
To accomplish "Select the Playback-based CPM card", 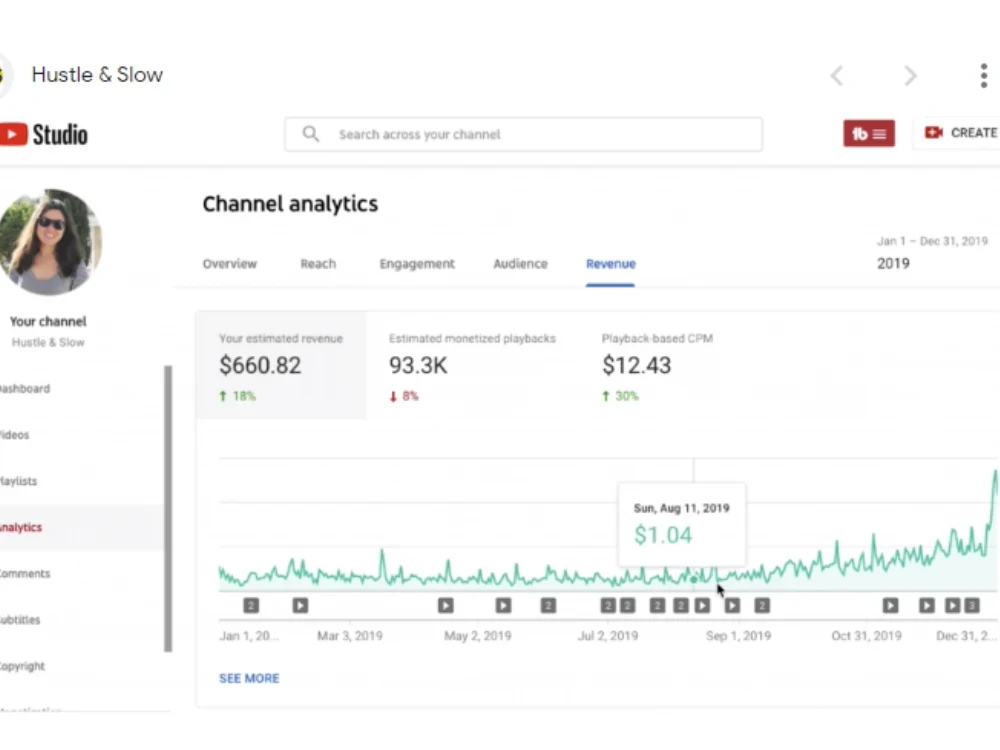I will (657, 366).
